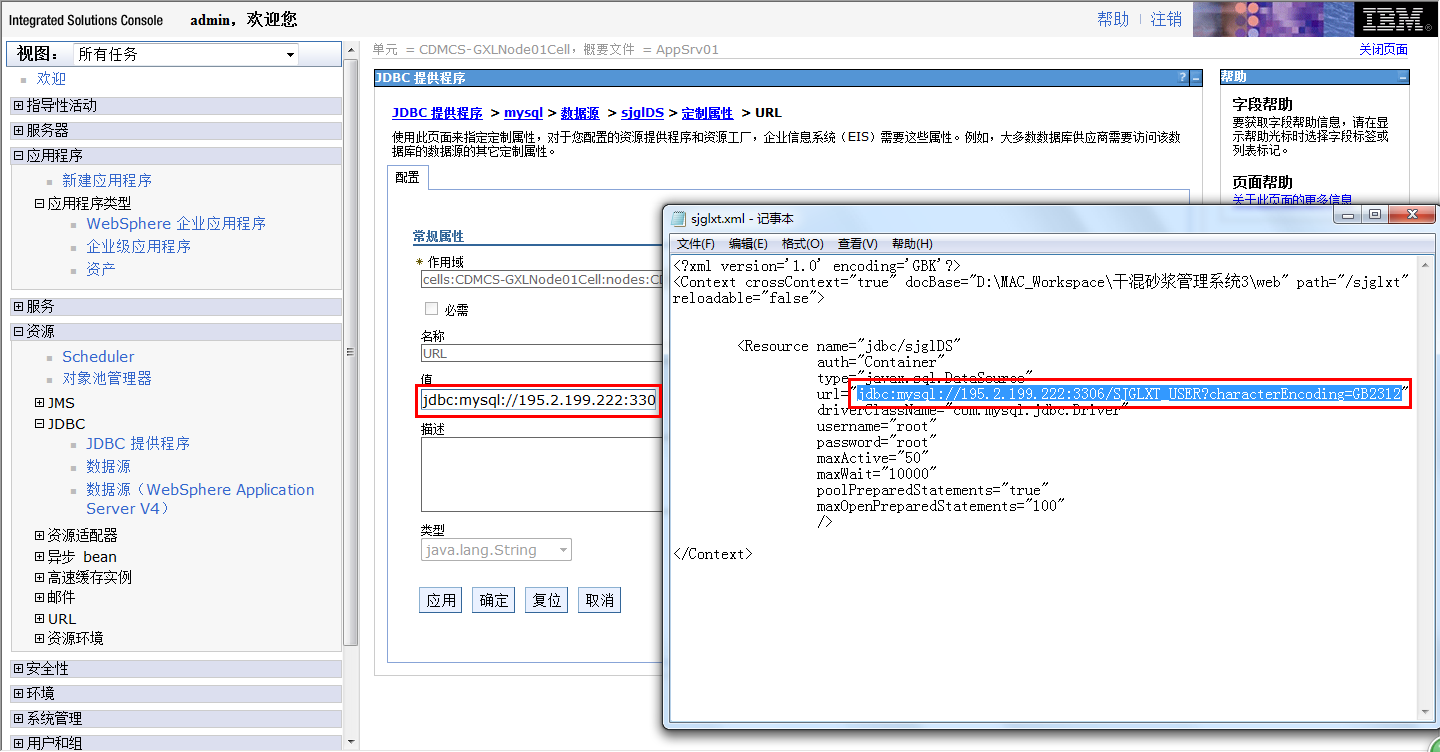Open the 文件(F) menu in Notepad
This screenshot has width=1440, height=752.
coord(696,244)
